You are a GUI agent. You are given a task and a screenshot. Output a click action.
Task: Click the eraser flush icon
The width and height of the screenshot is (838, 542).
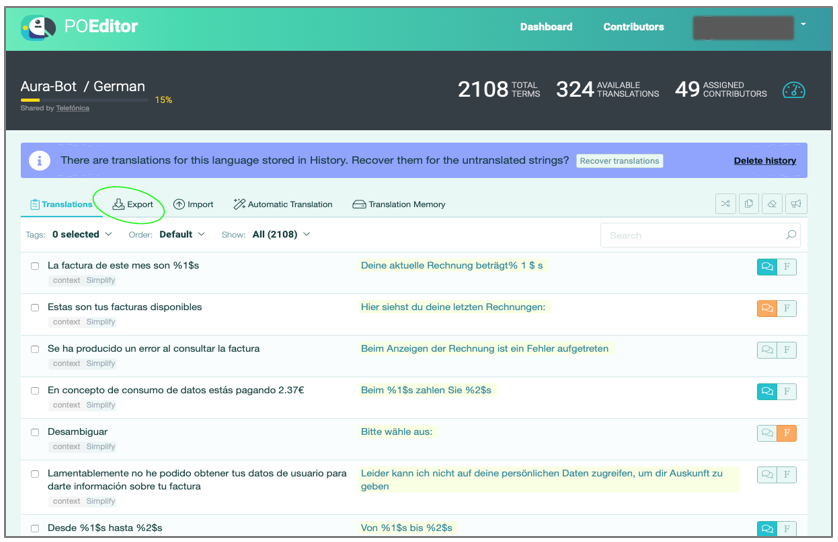(772, 204)
